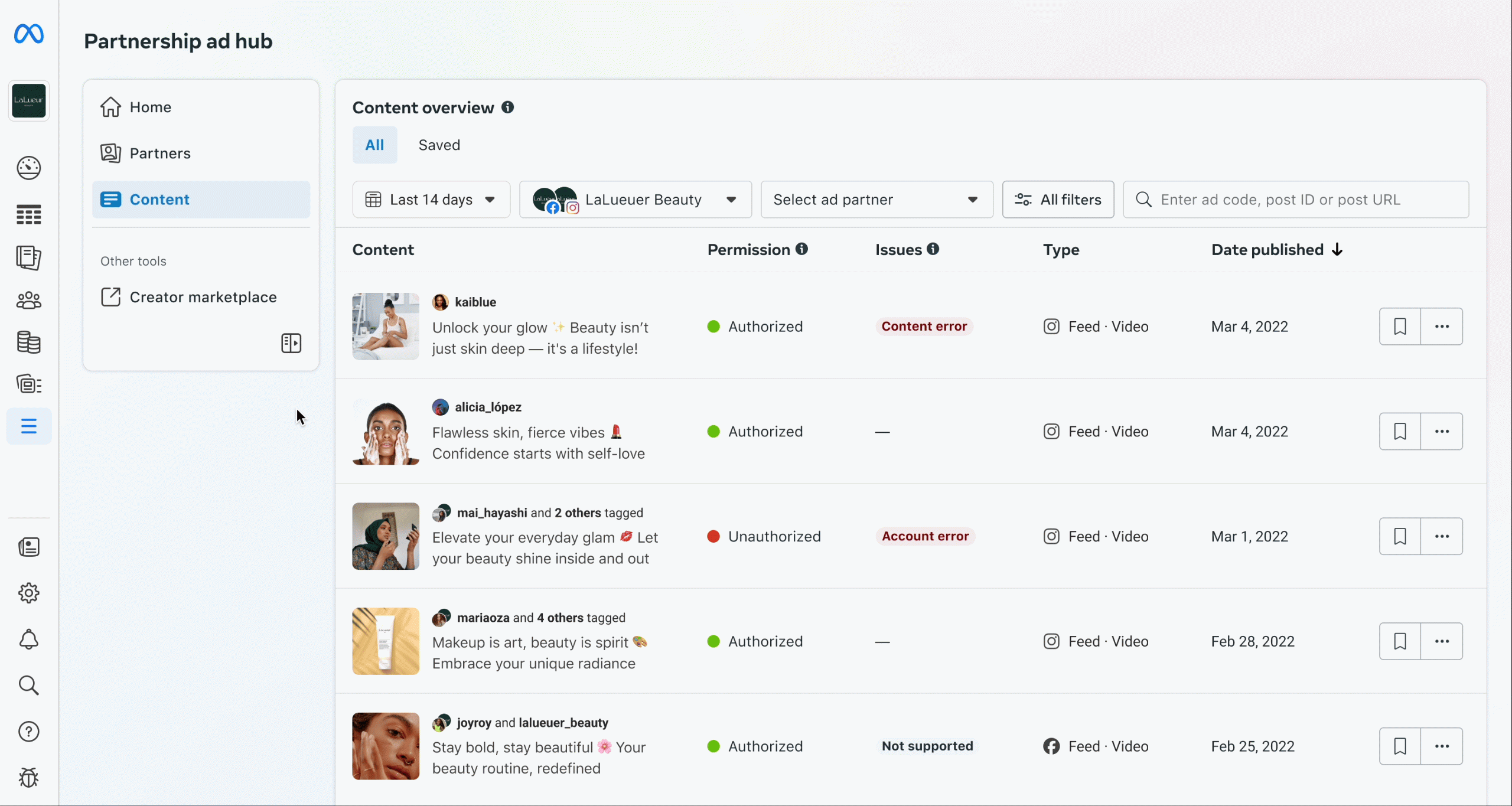Click the Type column header
The width and height of the screenshot is (1512, 806).
pos(1061,250)
